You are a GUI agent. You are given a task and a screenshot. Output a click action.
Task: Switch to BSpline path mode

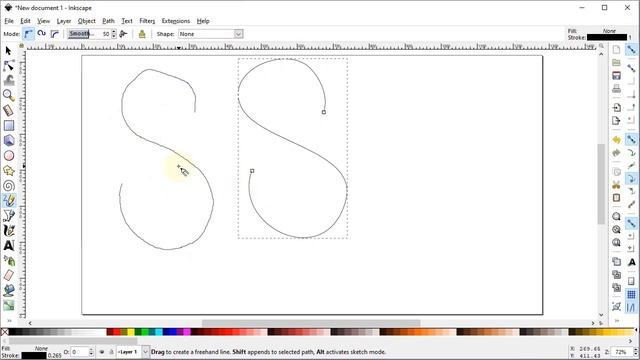point(54,34)
